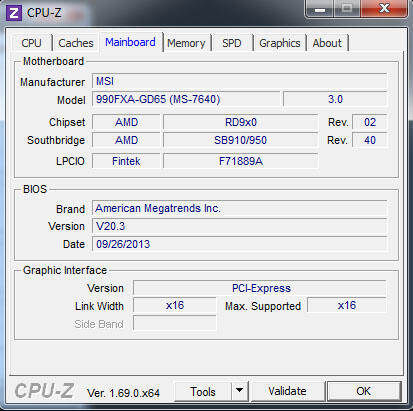Screen dimensions: 413x411
Task: Click the graphic interface version PCI-Express
Action: pyautogui.click(x=260, y=288)
